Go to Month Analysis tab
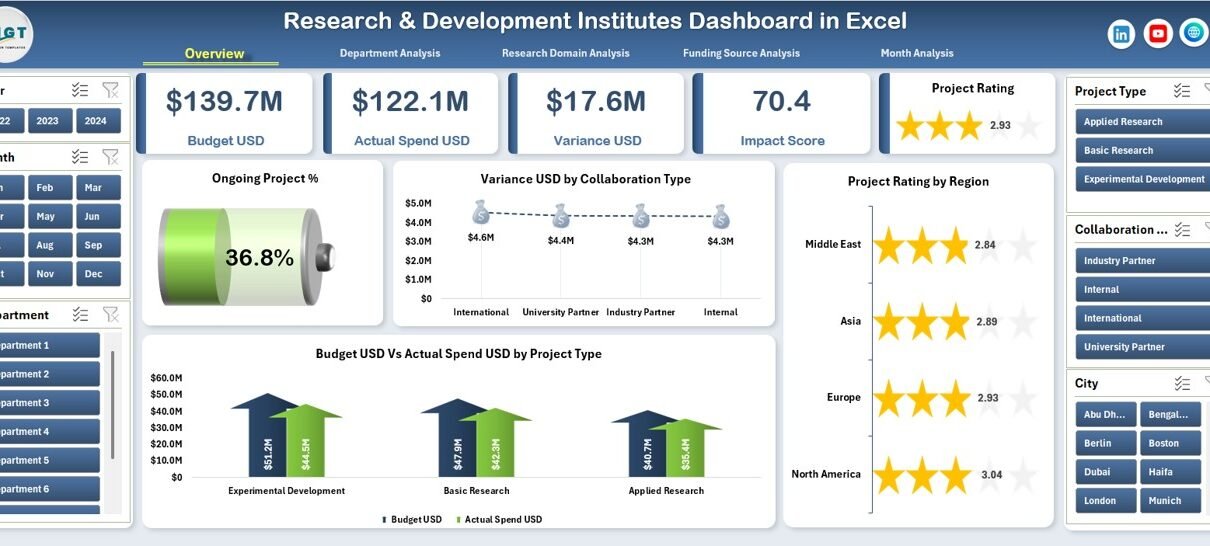The width and height of the screenshot is (1210, 546). point(916,53)
